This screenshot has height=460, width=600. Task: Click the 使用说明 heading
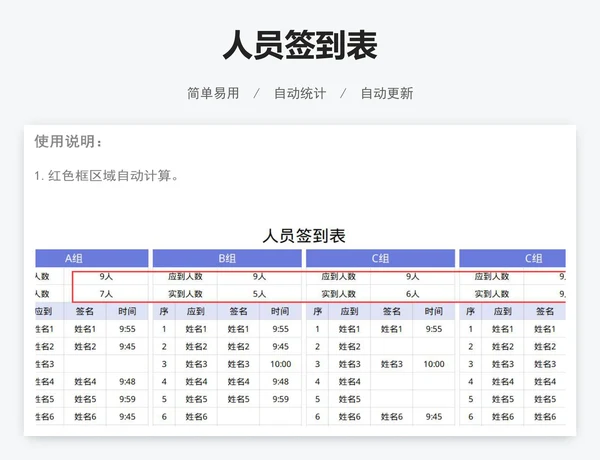click(68, 141)
